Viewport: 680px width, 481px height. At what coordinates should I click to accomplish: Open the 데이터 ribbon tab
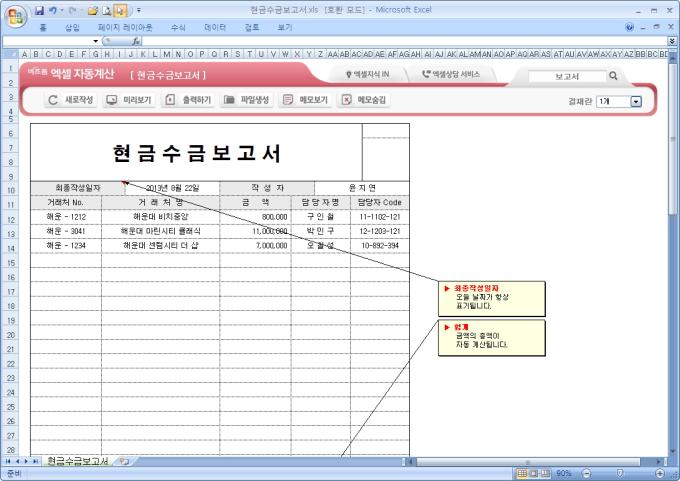pos(215,27)
